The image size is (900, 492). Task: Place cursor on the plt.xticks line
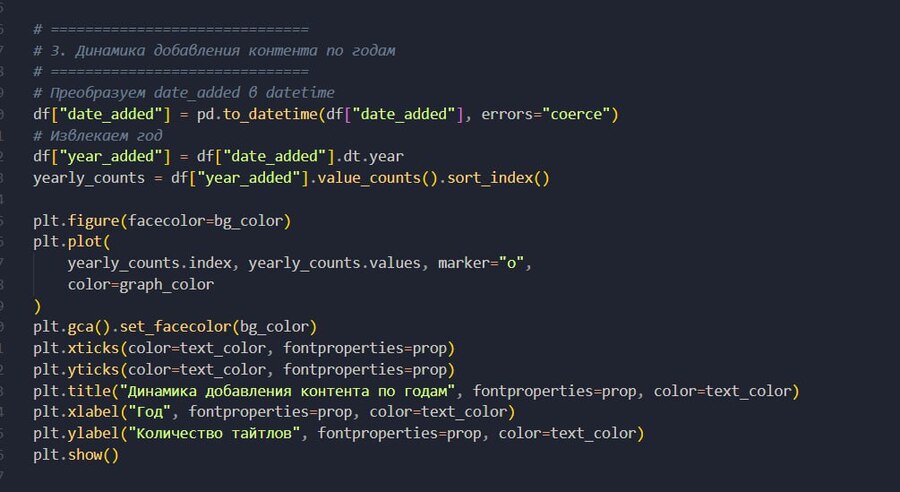coord(244,348)
